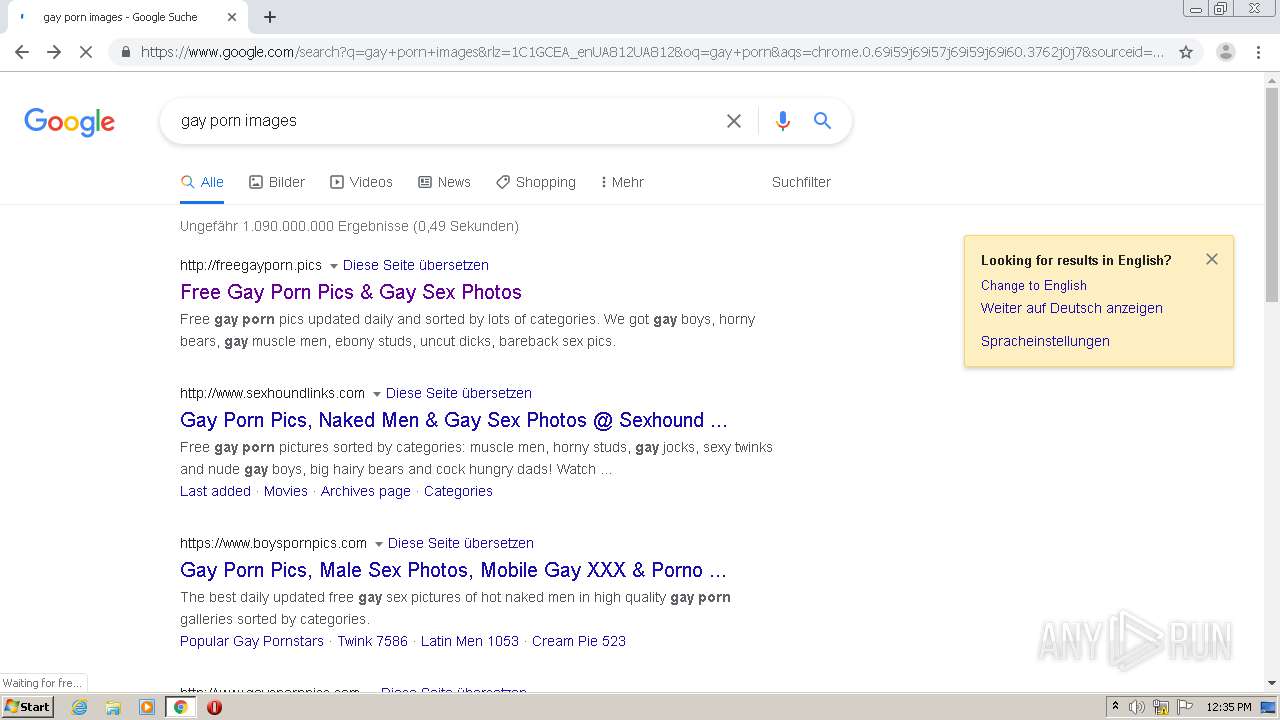1280x720 pixels.
Task: Click the browser address bar URL
Action: point(650,52)
